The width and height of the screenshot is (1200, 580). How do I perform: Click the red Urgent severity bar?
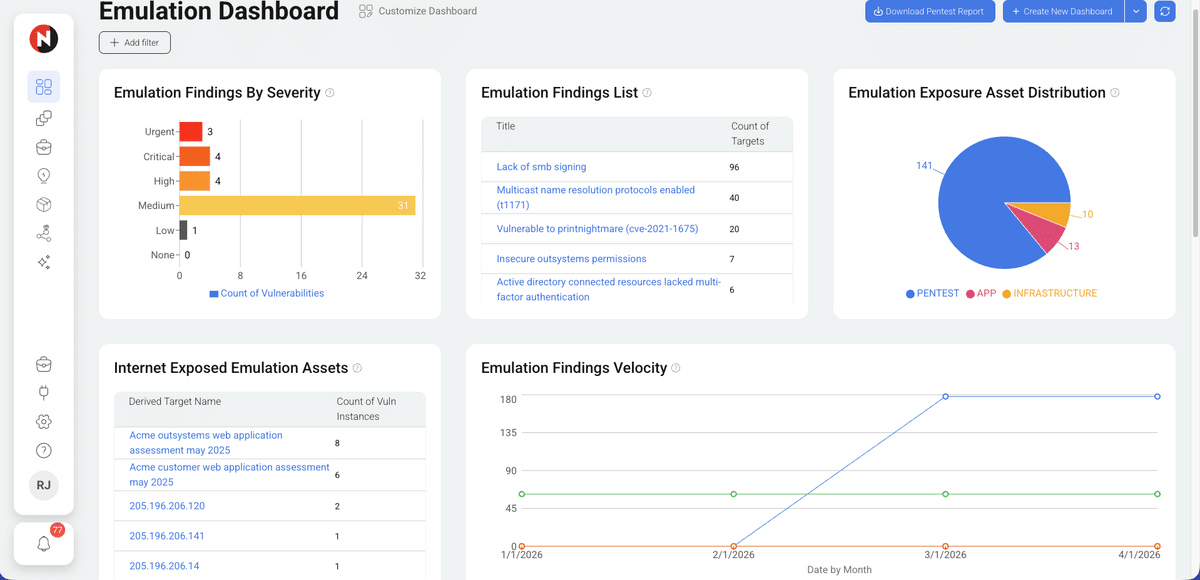191,132
